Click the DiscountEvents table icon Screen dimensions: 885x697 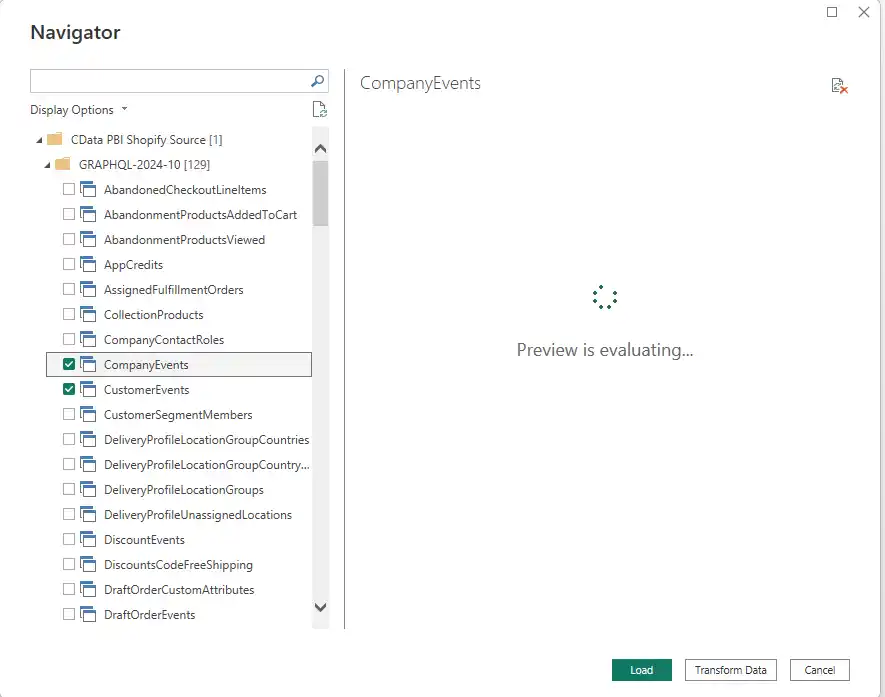(87, 540)
